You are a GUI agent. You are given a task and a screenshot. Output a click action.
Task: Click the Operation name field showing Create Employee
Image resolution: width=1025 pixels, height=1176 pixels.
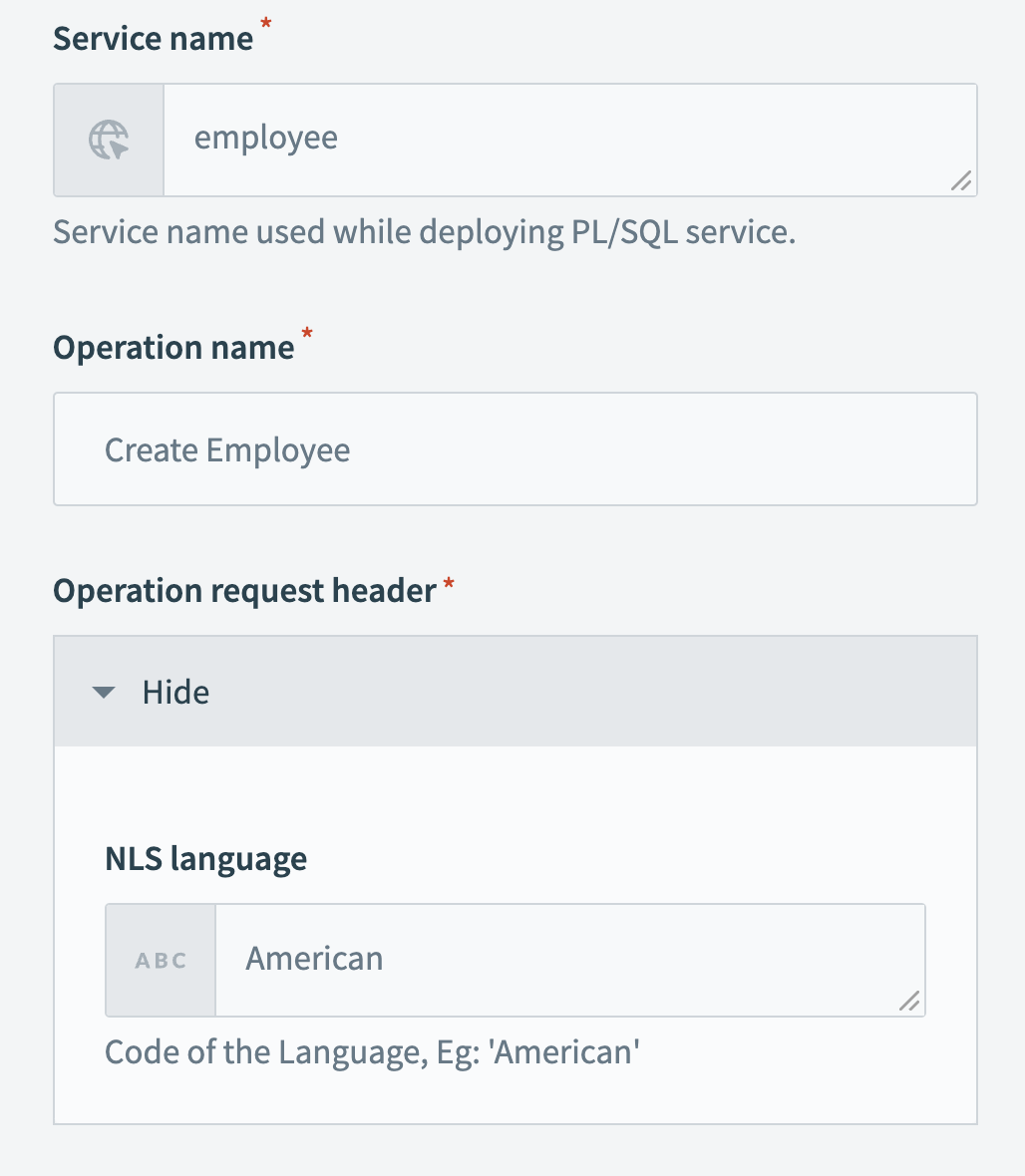click(514, 449)
